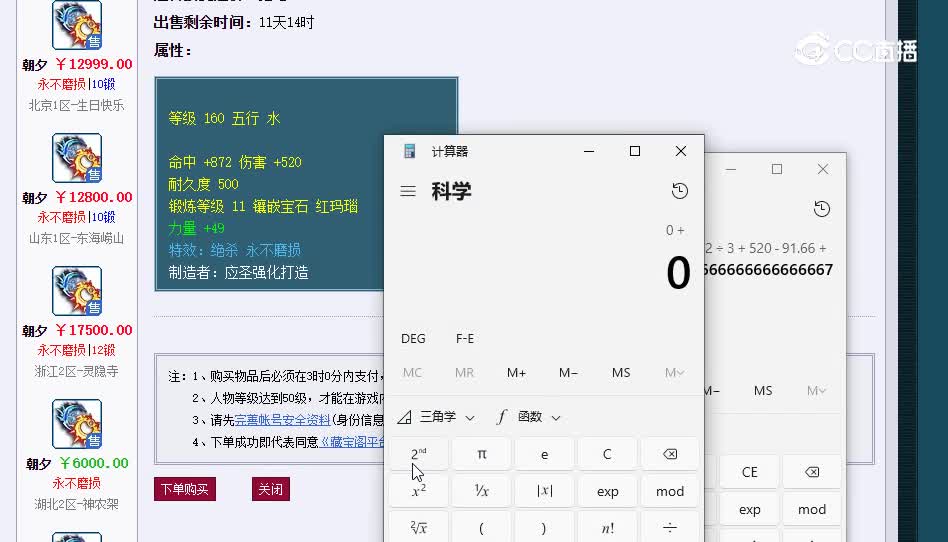Open the calculator navigation hamburger menu
Screen dimensions: 948x542
pos(408,191)
